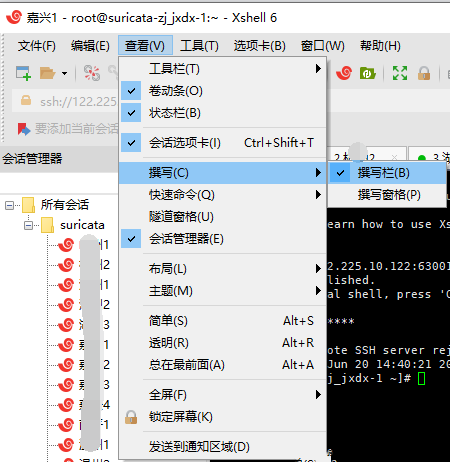Expand the 全屏(F) submenu
Image resolution: width=450 pixels, height=462 pixels.
(x=222, y=395)
